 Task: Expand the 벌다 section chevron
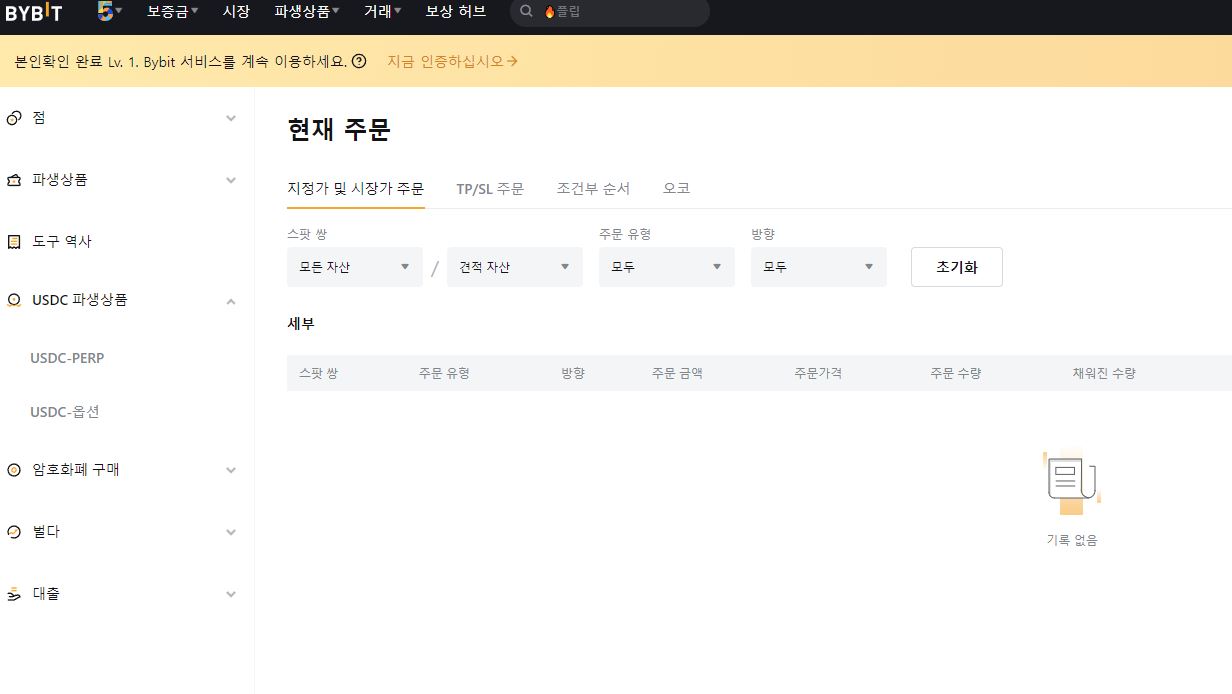(231, 532)
